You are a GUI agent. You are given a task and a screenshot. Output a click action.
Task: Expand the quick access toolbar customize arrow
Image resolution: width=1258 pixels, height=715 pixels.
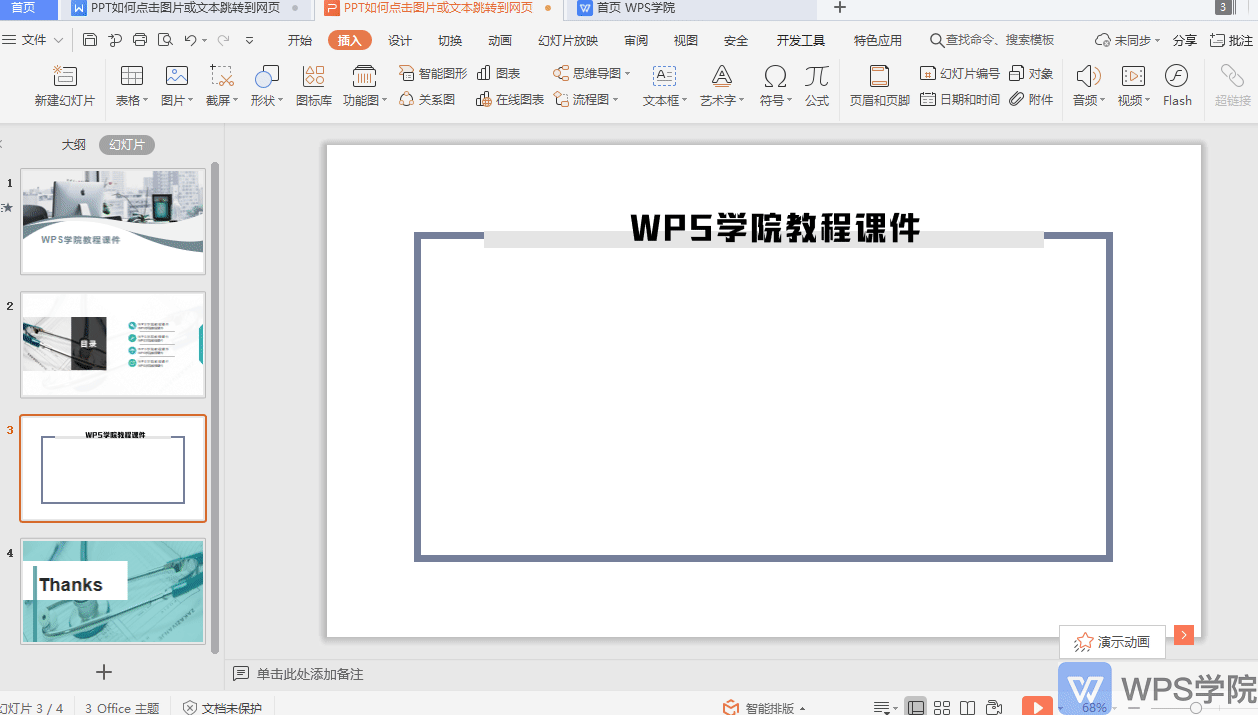[x=249, y=40]
